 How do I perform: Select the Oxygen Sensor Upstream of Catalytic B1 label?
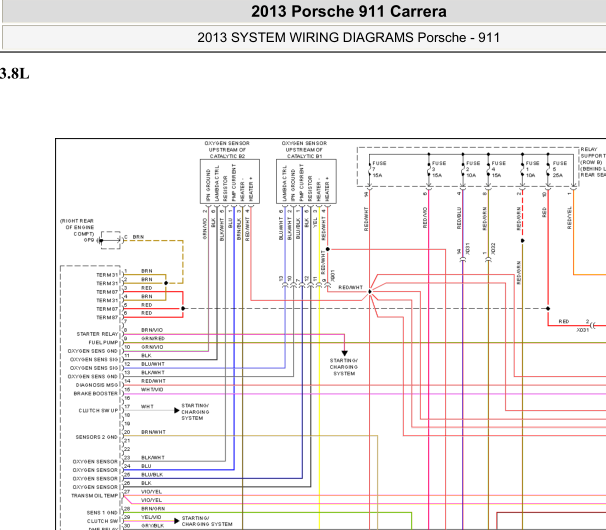(304, 150)
